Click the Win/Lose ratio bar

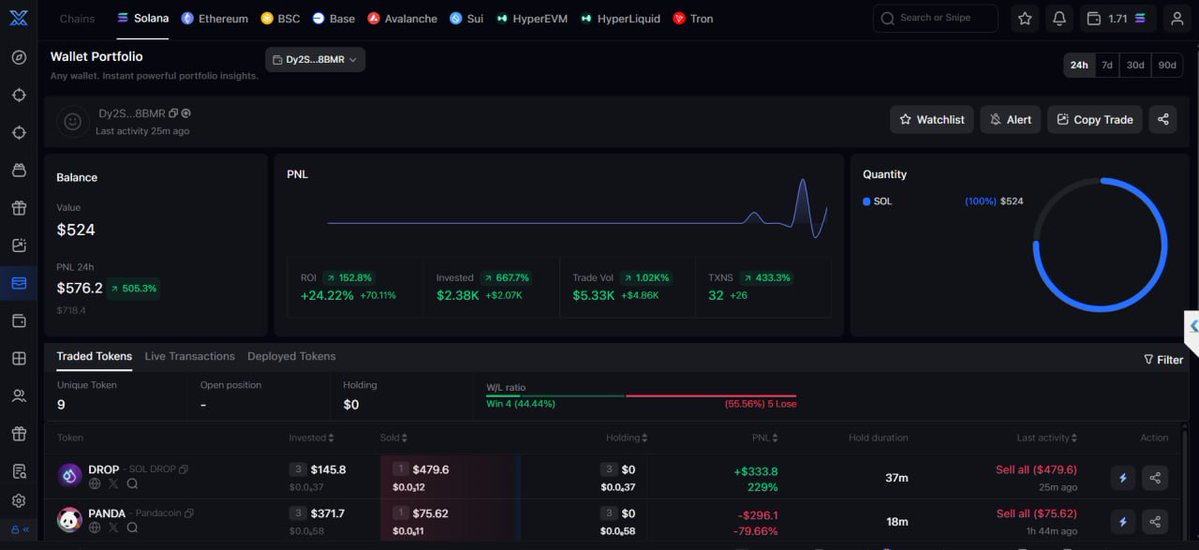coord(641,395)
